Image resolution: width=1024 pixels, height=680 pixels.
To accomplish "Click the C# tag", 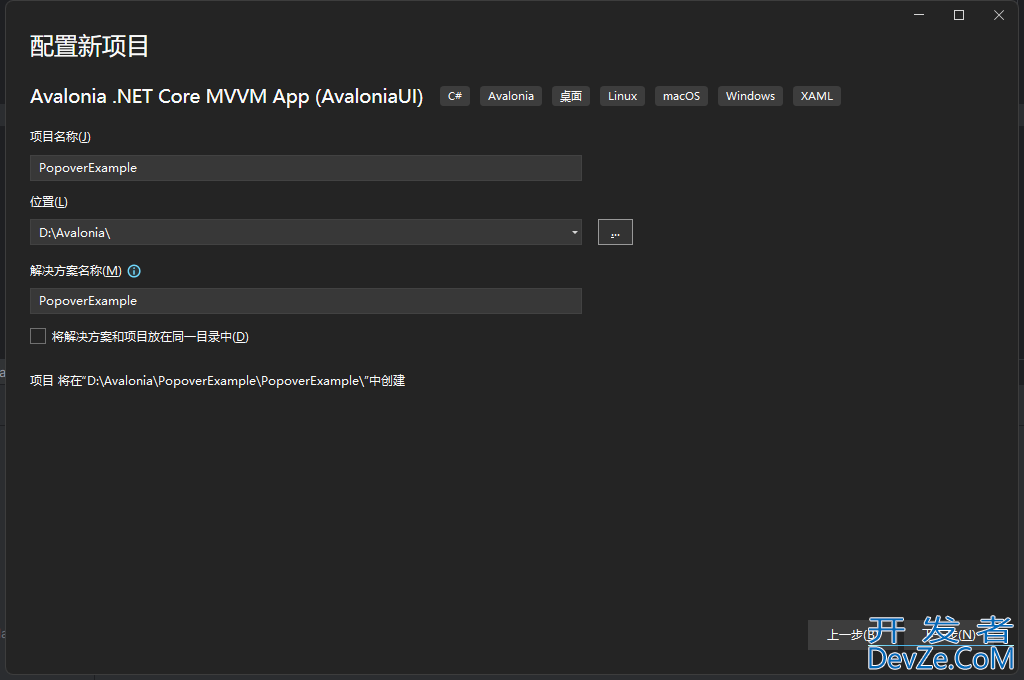I will tap(455, 96).
